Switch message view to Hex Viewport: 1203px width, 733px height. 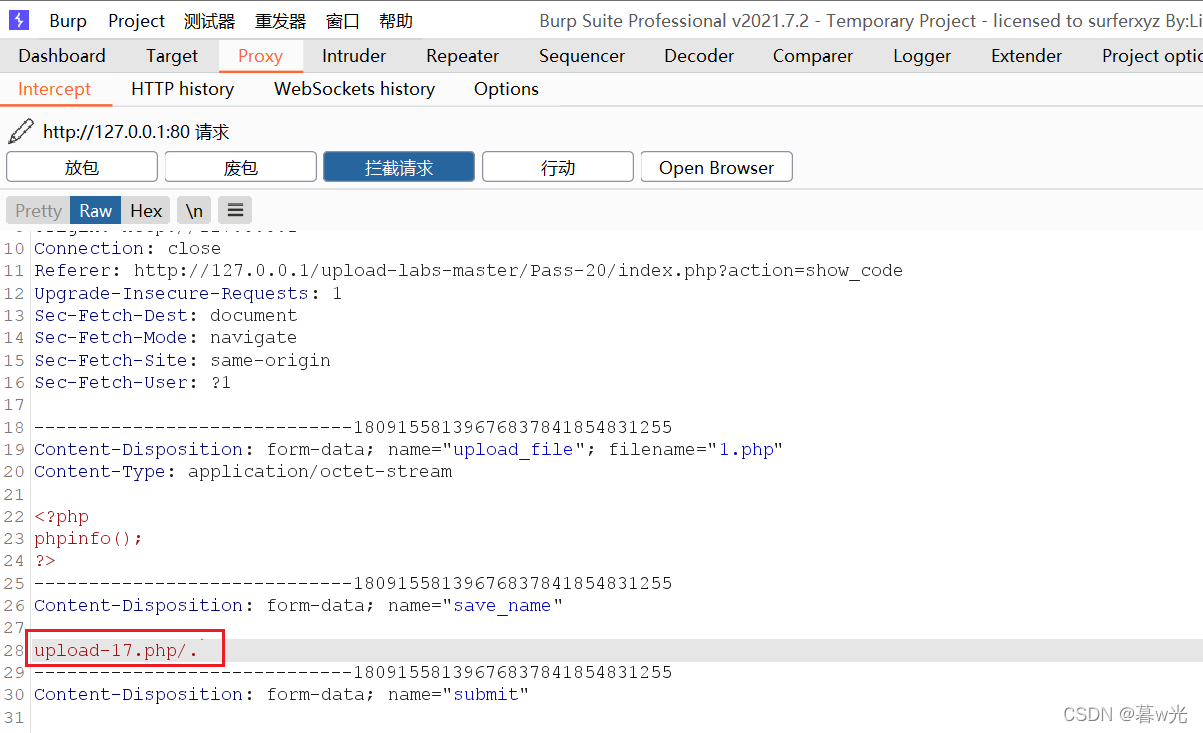click(146, 210)
